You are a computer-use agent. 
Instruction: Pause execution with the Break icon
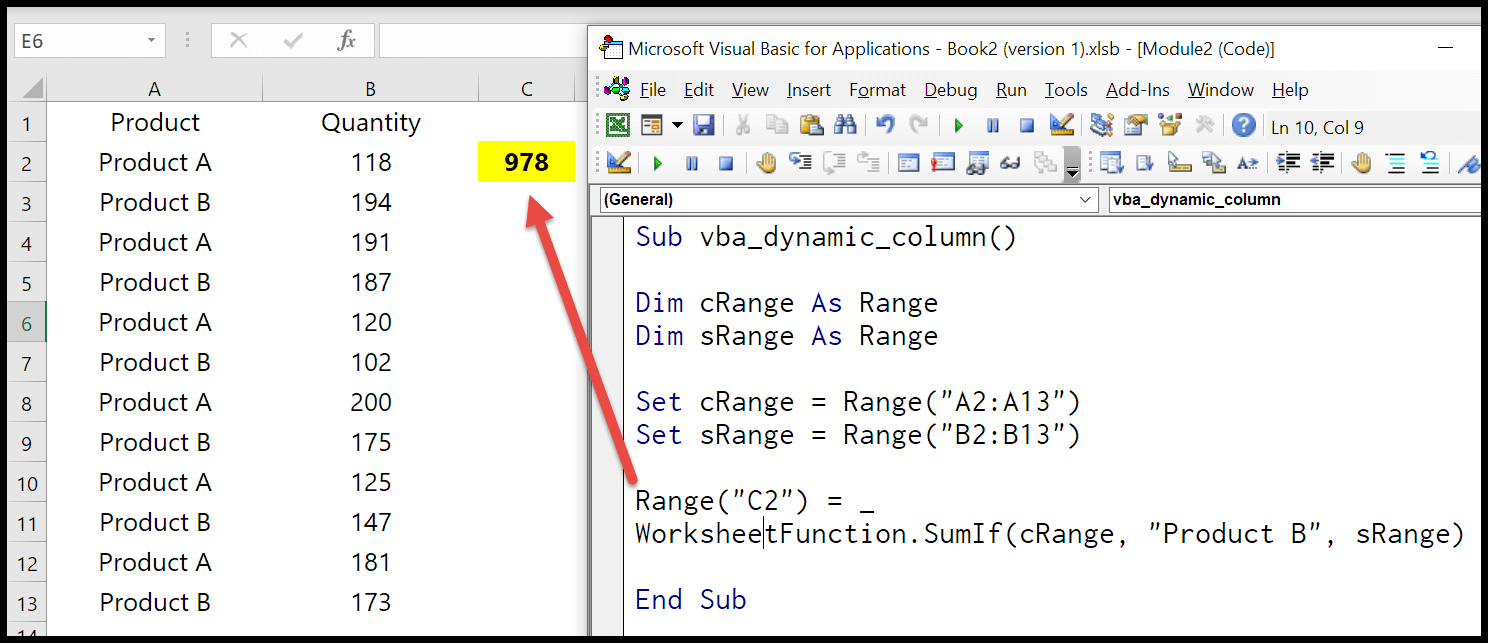(991, 124)
